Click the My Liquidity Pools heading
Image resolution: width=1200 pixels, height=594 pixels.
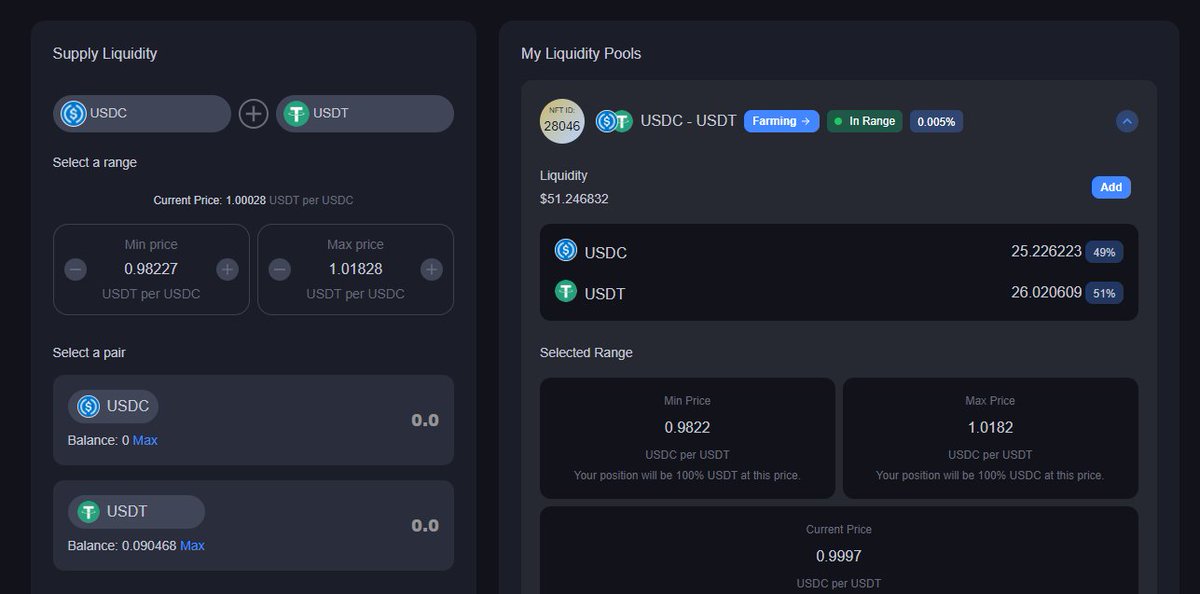tap(581, 54)
